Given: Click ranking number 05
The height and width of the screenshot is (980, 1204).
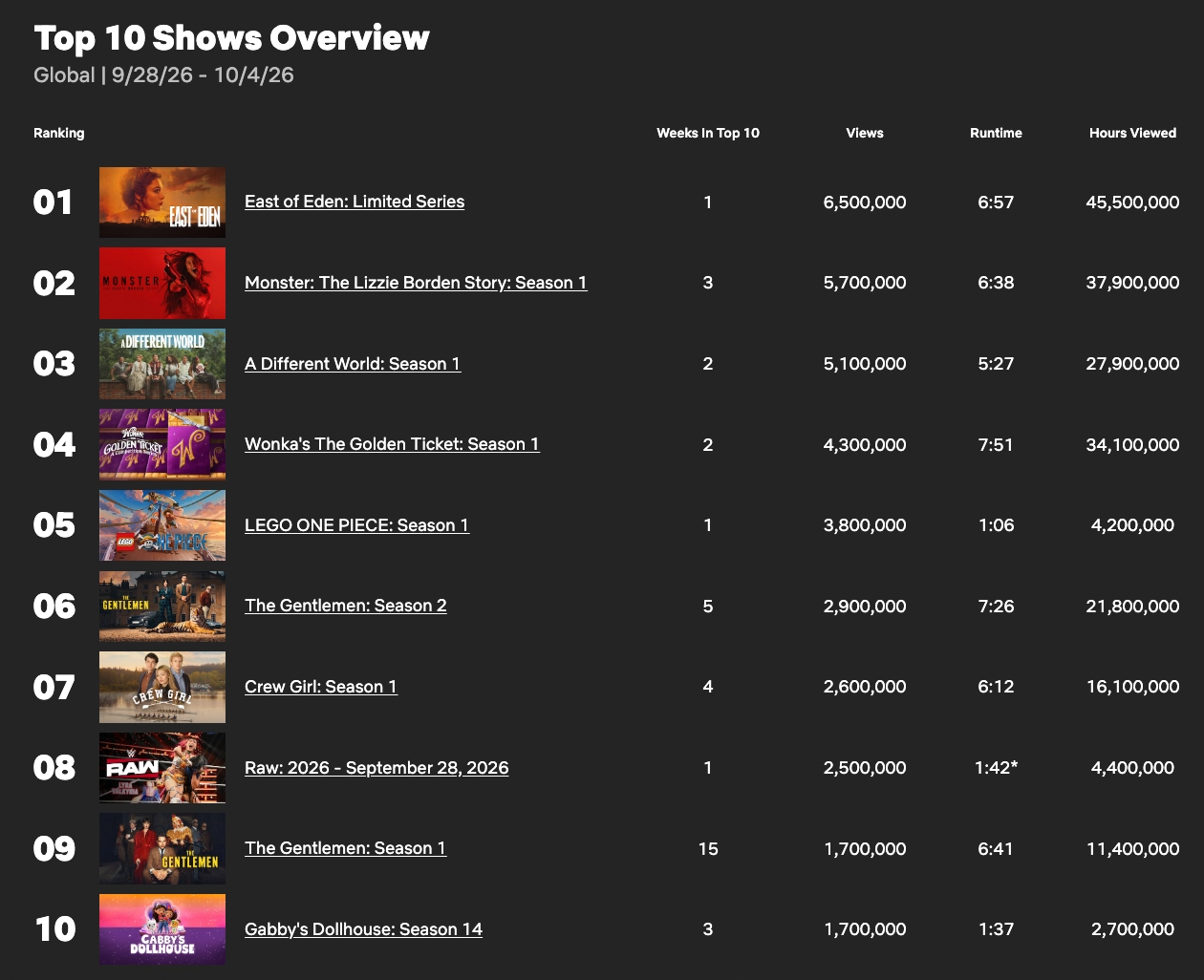Looking at the screenshot, I should tap(54, 525).
